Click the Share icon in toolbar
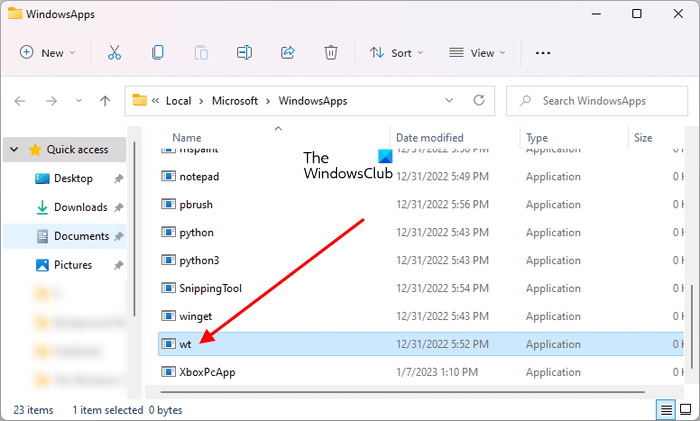700x421 pixels. pyautogui.click(x=288, y=53)
